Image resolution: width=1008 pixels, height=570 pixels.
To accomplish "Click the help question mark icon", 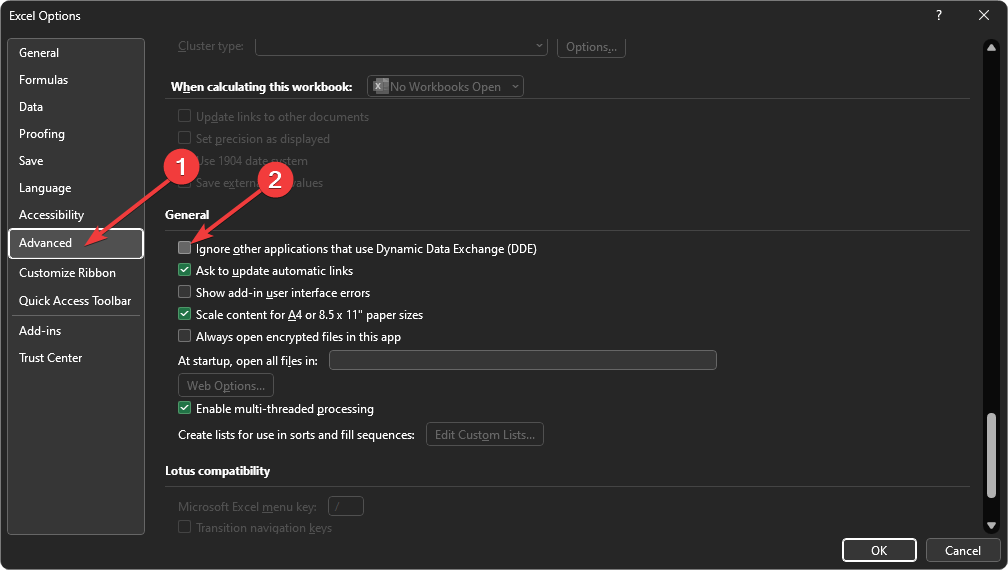I will (939, 15).
